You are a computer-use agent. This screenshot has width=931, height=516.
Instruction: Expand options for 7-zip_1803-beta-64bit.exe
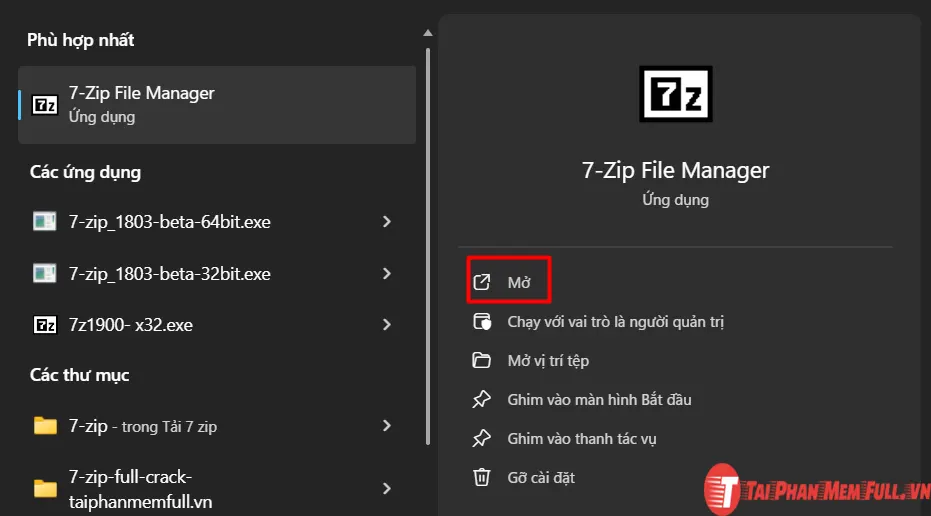click(387, 221)
